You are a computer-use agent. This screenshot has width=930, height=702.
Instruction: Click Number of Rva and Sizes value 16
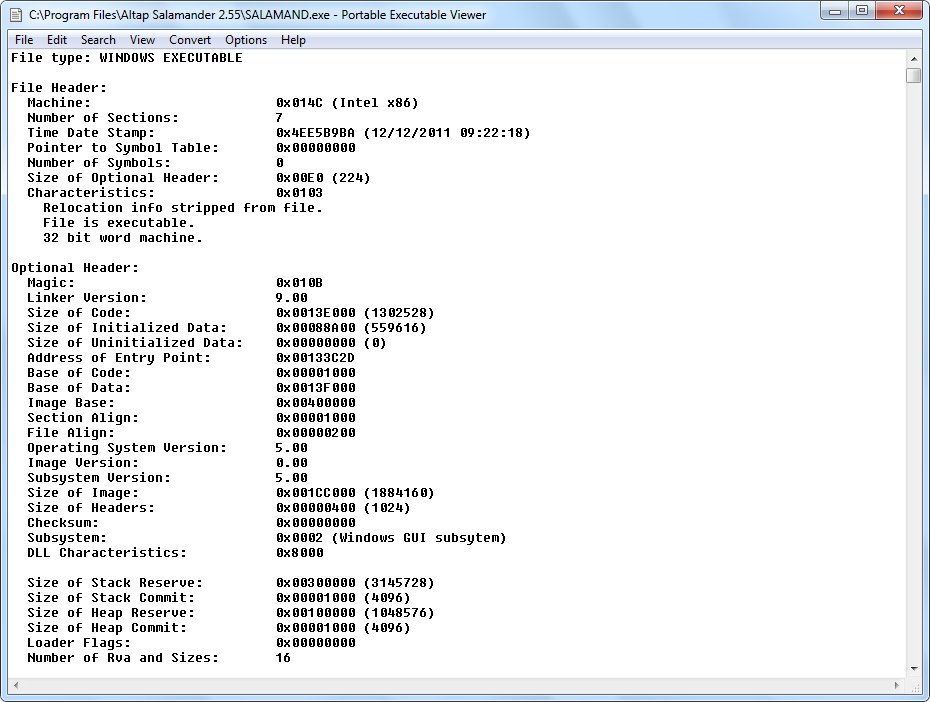click(283, 658)
